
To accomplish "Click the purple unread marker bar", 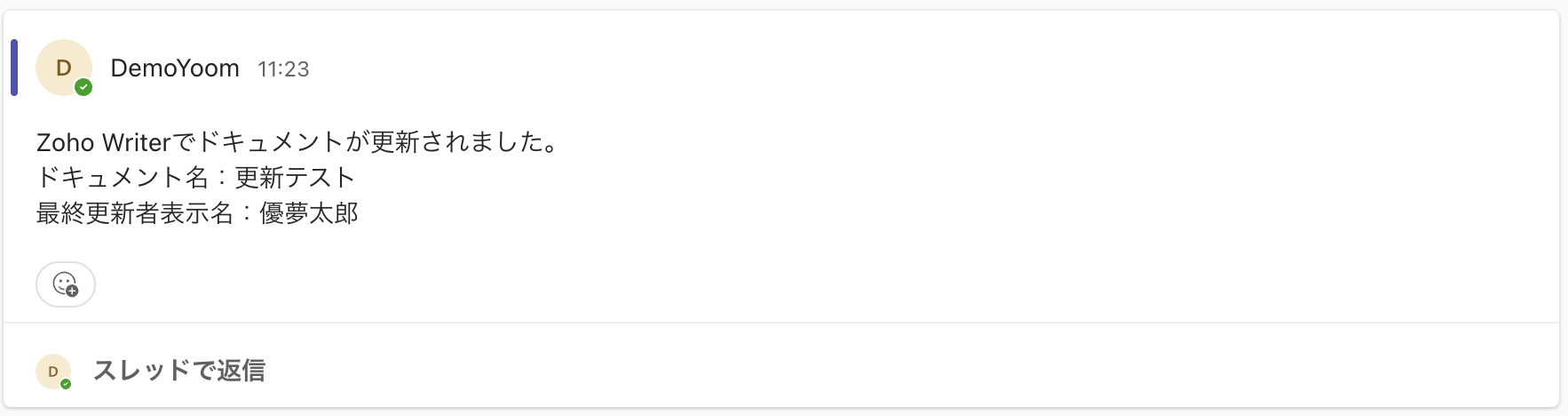I will coord(14,68).
